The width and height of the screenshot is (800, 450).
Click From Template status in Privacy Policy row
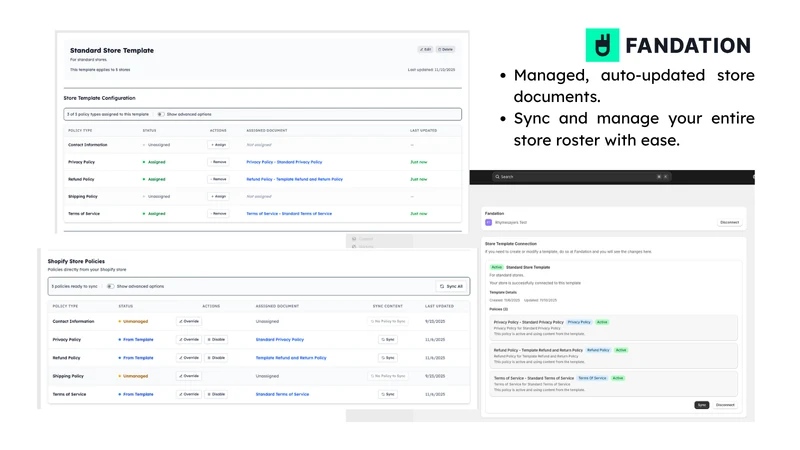[x=138, y=339]
